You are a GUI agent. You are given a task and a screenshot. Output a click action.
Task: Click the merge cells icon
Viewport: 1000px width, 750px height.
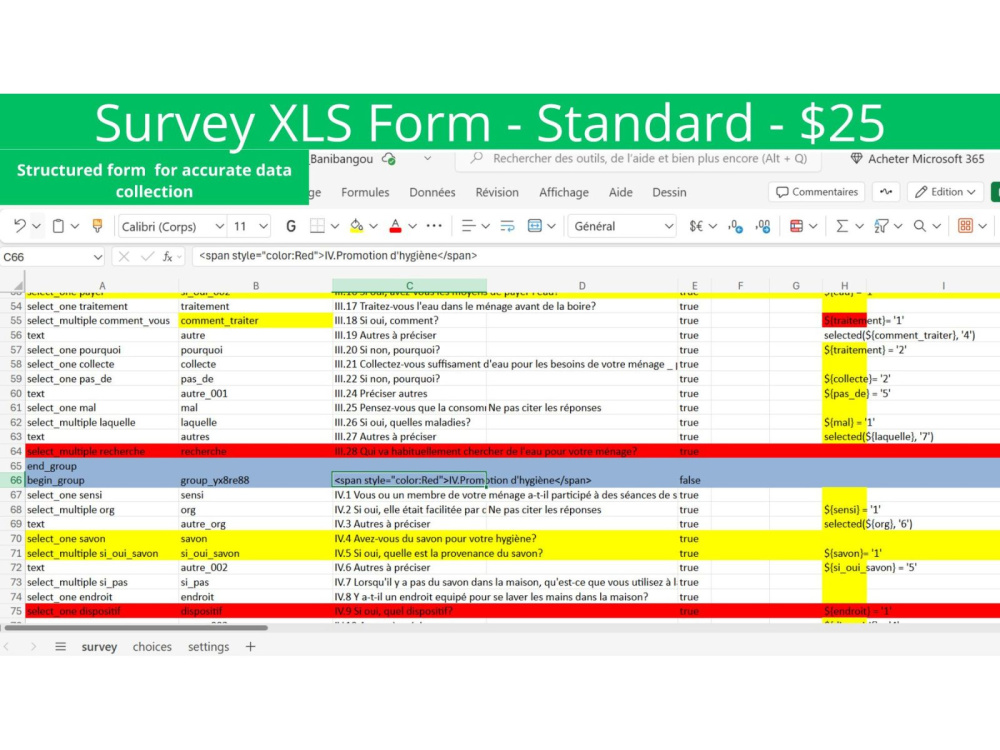(534, 226)
